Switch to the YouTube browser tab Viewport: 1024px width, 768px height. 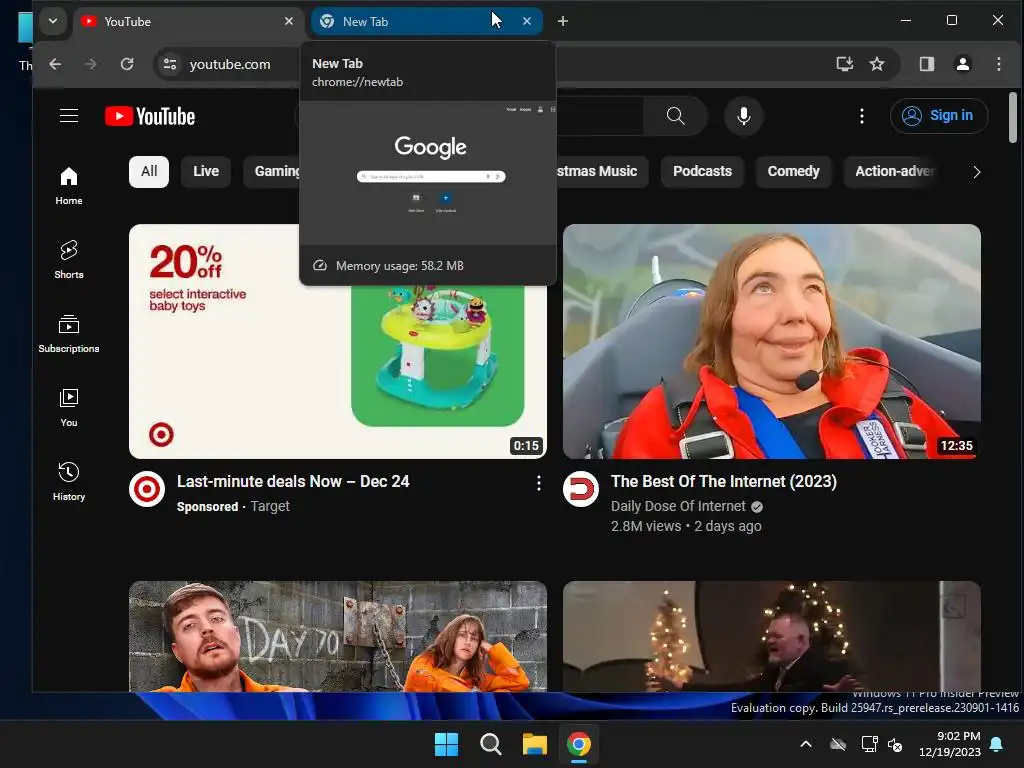pyautogui.click(x=188, y=22)
